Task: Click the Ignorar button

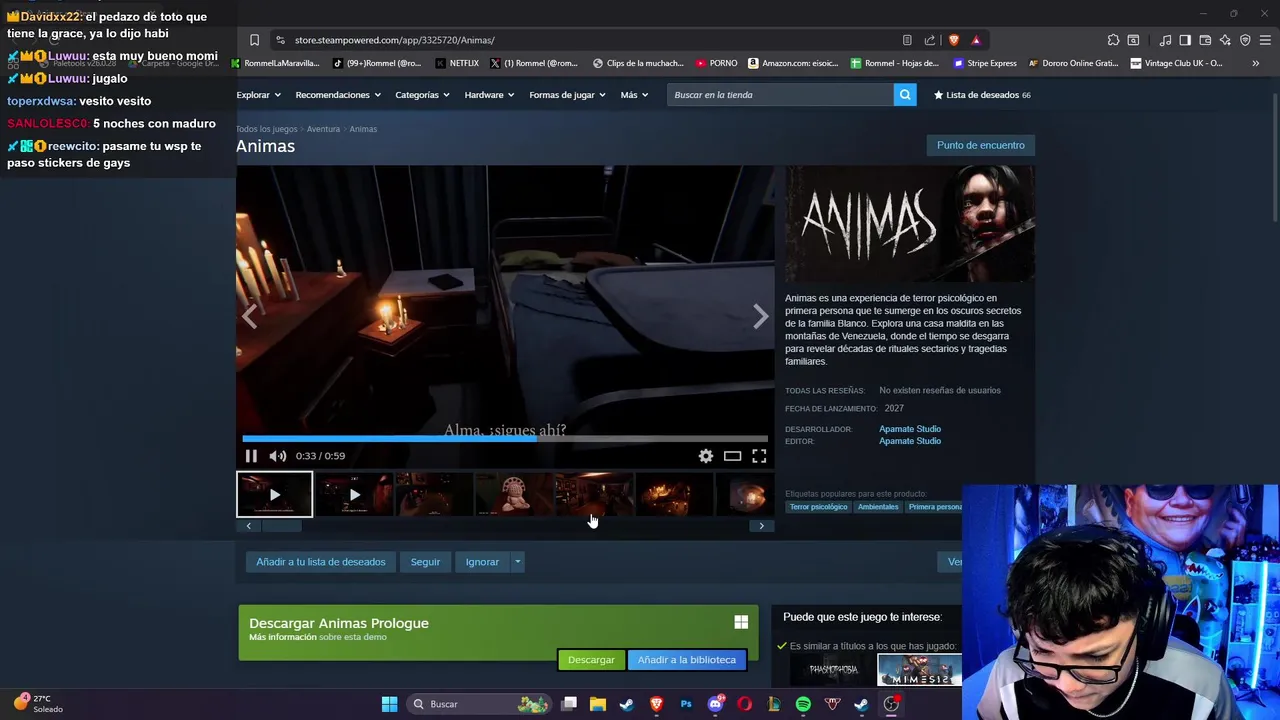Action: pyautogui.click(x=482, y=562)
